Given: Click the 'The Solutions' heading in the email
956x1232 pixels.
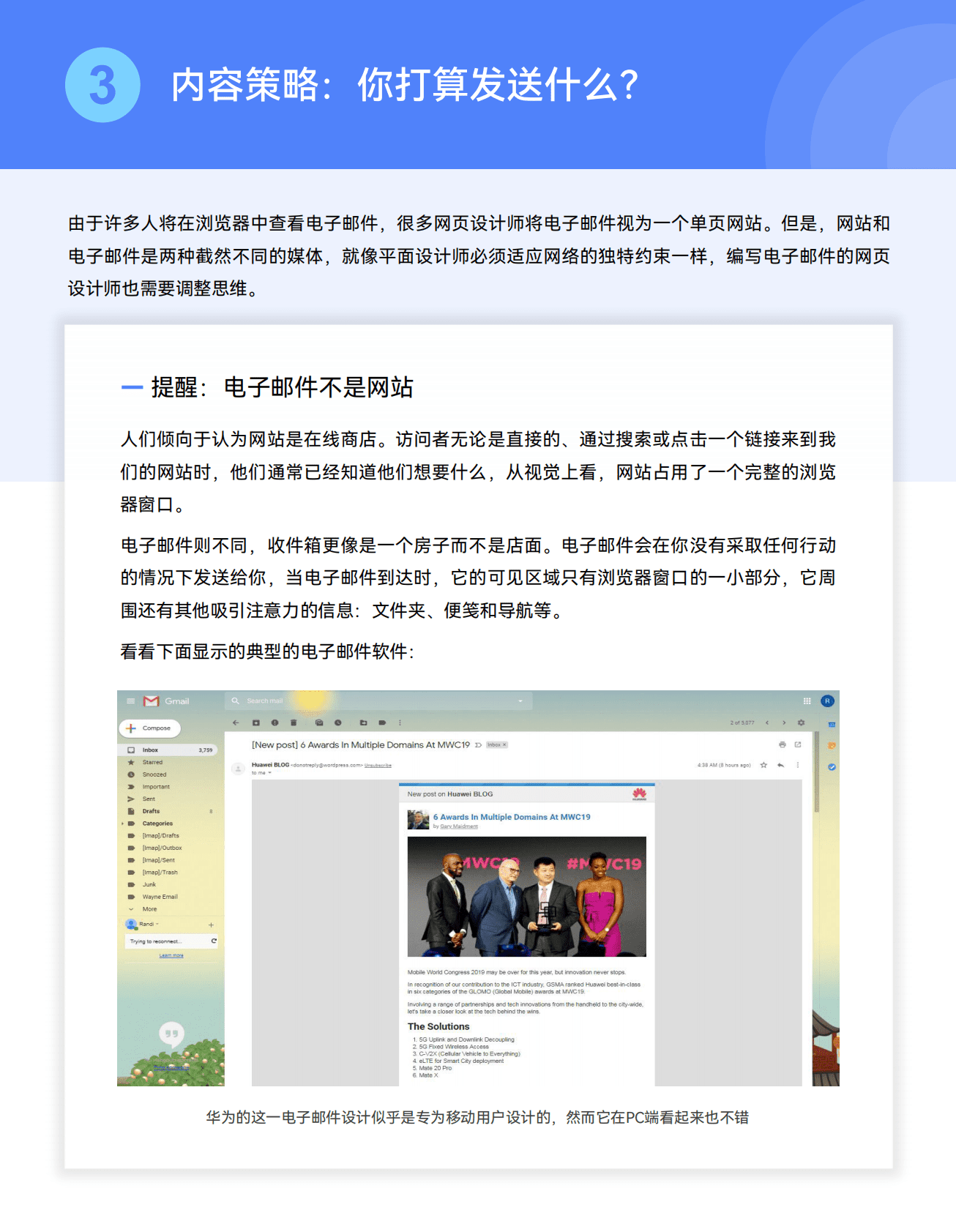Looking at the screenshot, I should (438, 1026).
